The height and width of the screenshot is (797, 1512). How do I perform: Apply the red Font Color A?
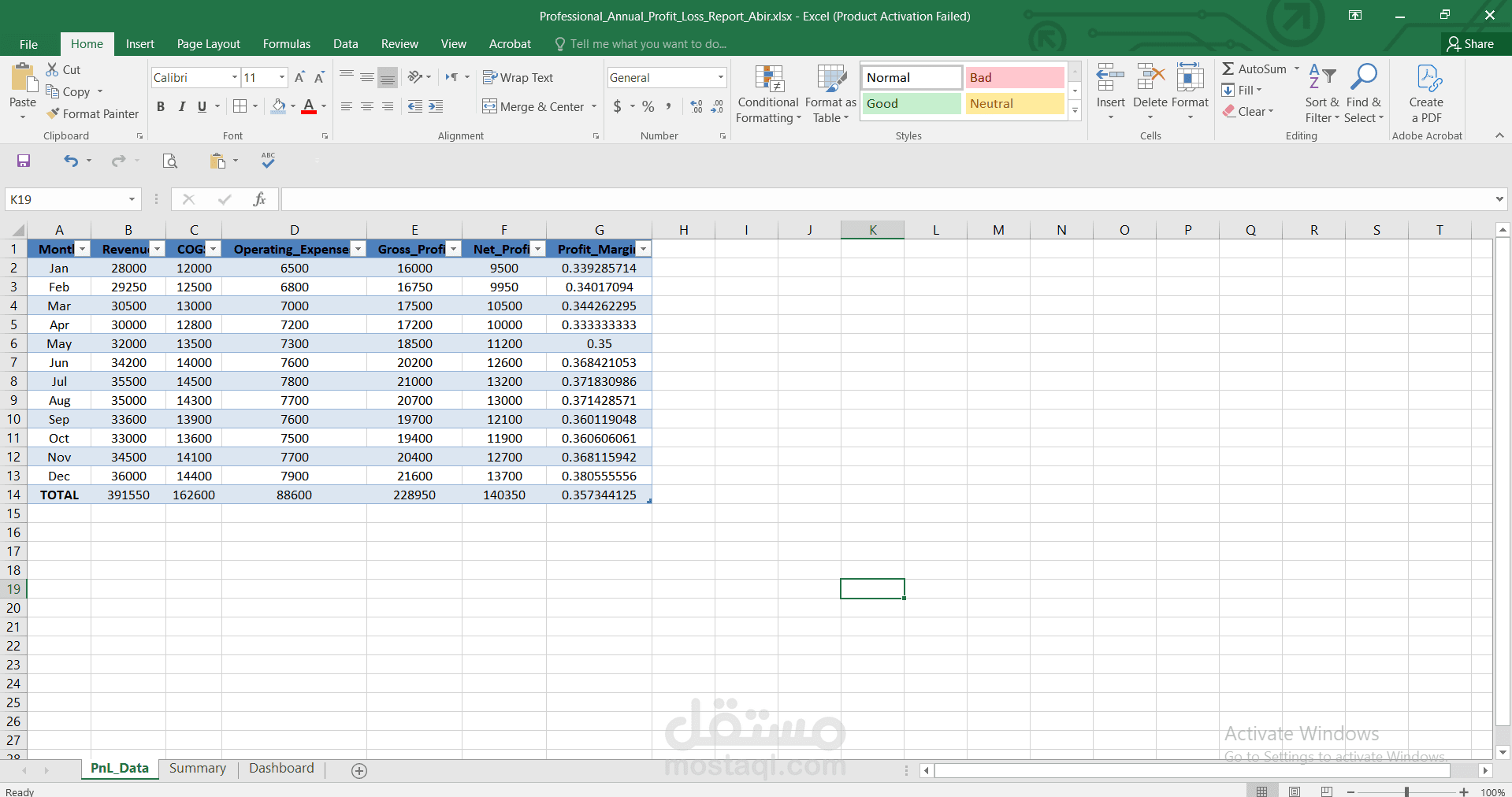point(309,106)
